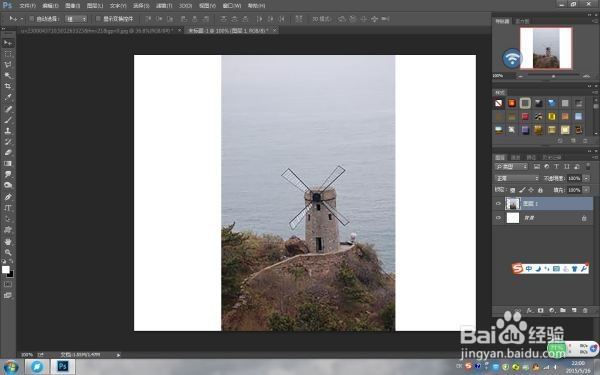Screen dimensions: 600x375
Task: Open layer blend mode dropdown
Action: (x=517, y=178)
